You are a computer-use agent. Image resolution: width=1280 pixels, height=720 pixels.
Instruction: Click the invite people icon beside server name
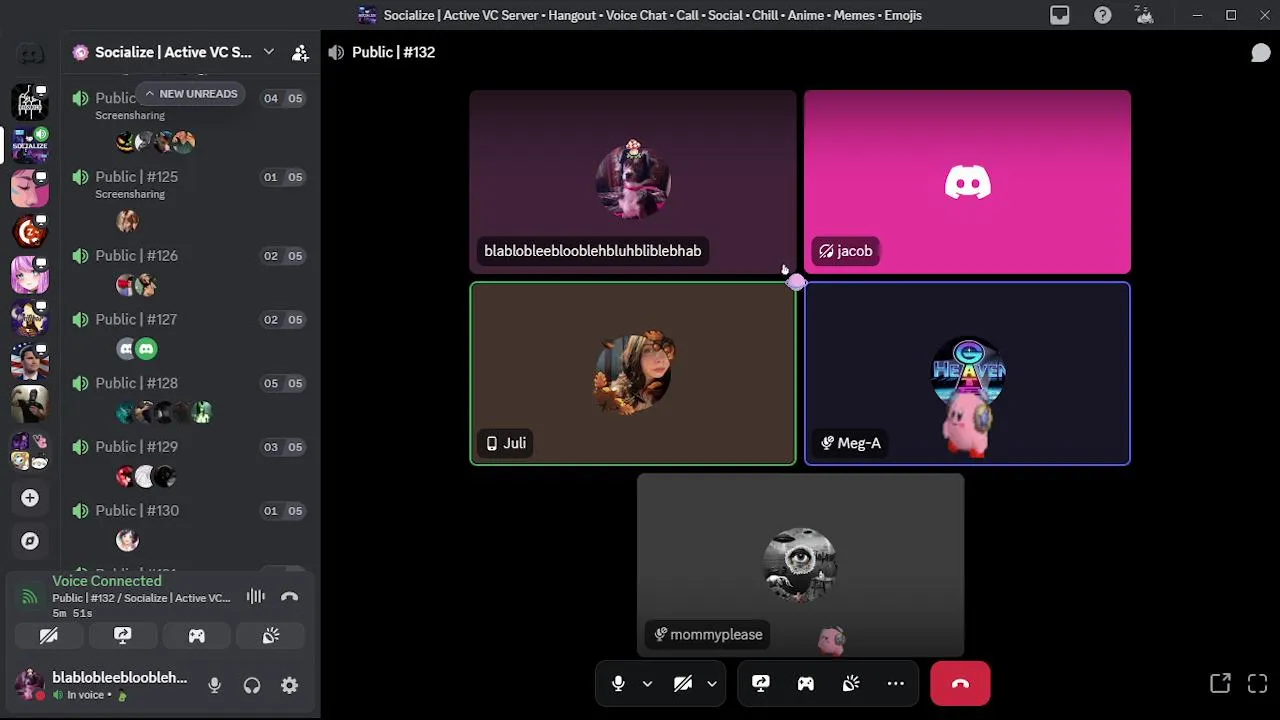tap(300, 53)
